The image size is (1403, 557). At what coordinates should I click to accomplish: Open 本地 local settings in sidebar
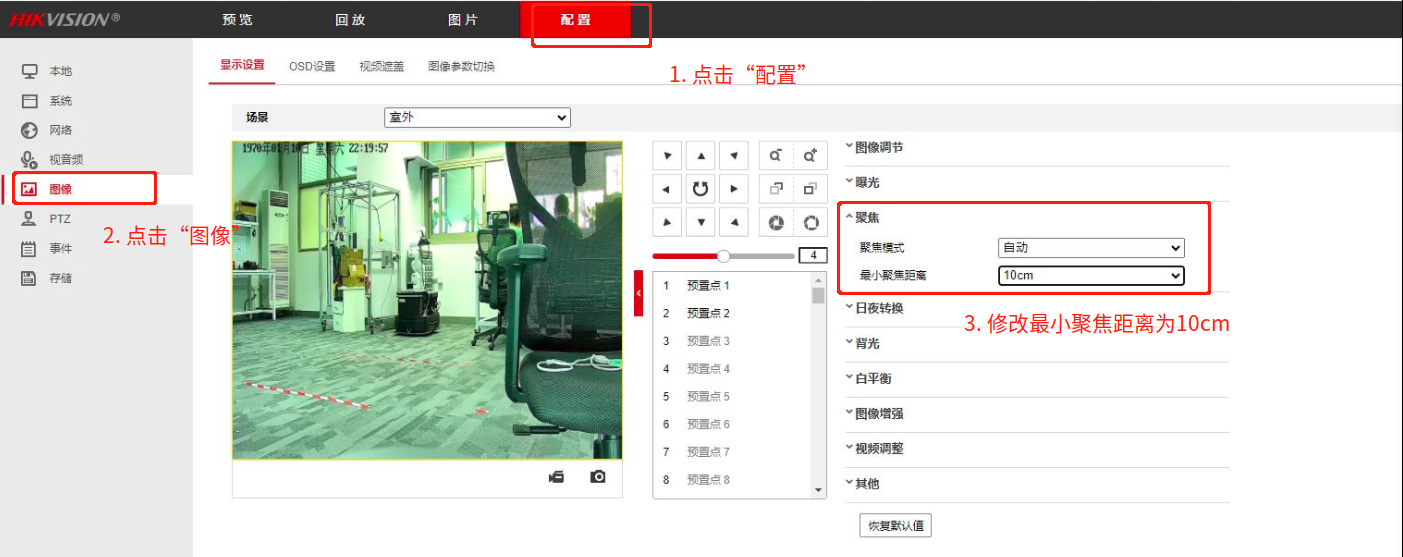(61, 71)
